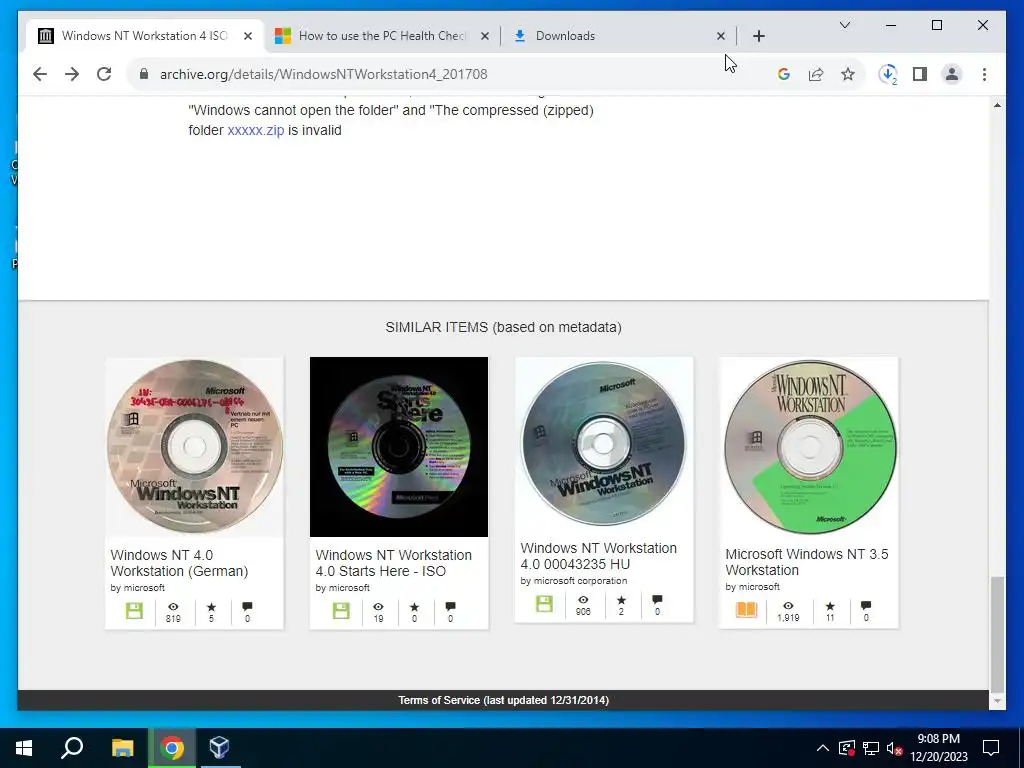Open the muted volume tray icon

coord(894,748)
